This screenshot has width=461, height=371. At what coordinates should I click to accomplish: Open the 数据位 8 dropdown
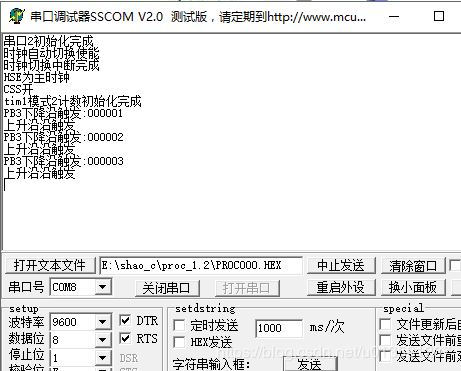[102, 340]
